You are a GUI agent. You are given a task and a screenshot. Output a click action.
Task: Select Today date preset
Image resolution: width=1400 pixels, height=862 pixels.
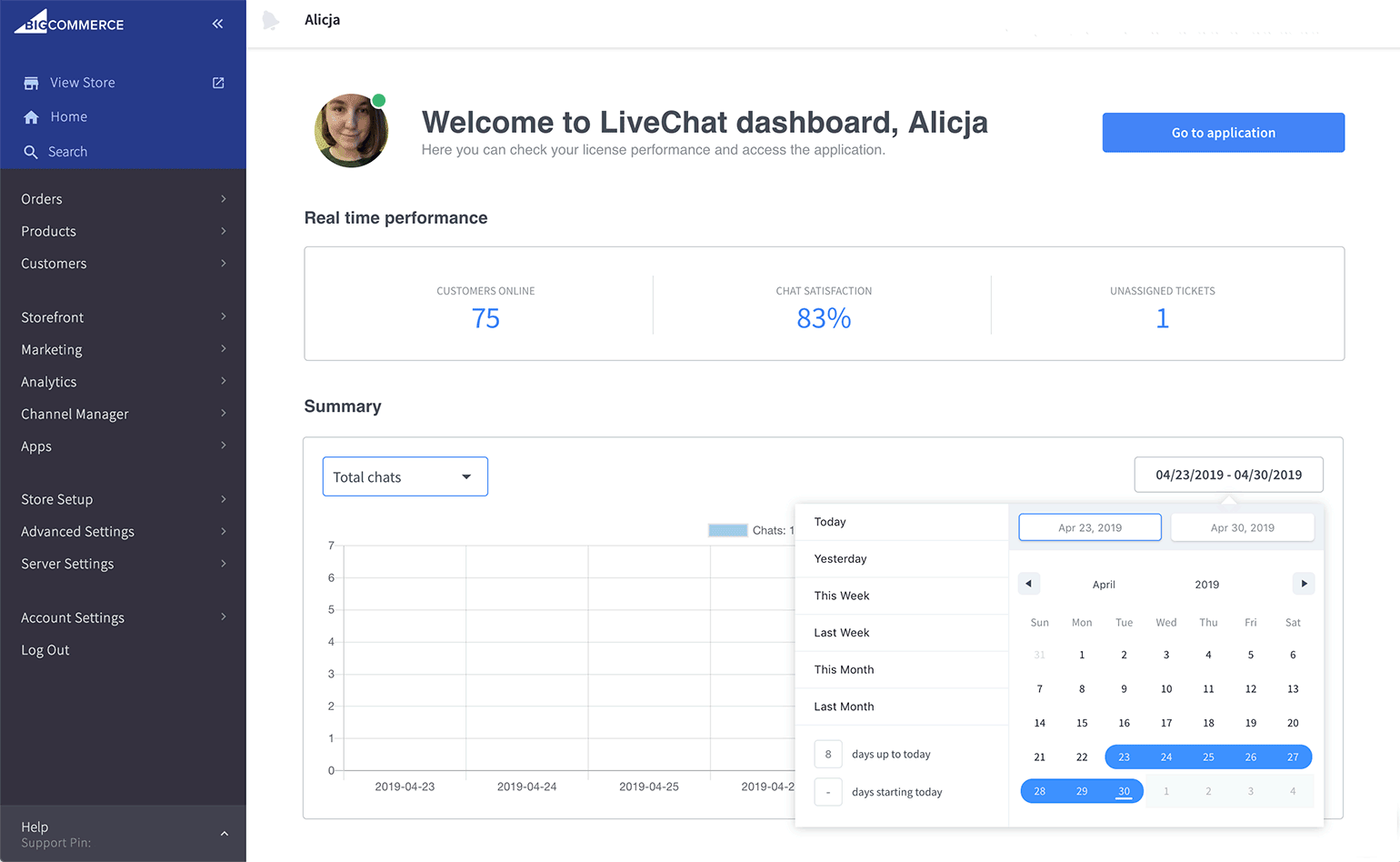click(x=902, y=522)
